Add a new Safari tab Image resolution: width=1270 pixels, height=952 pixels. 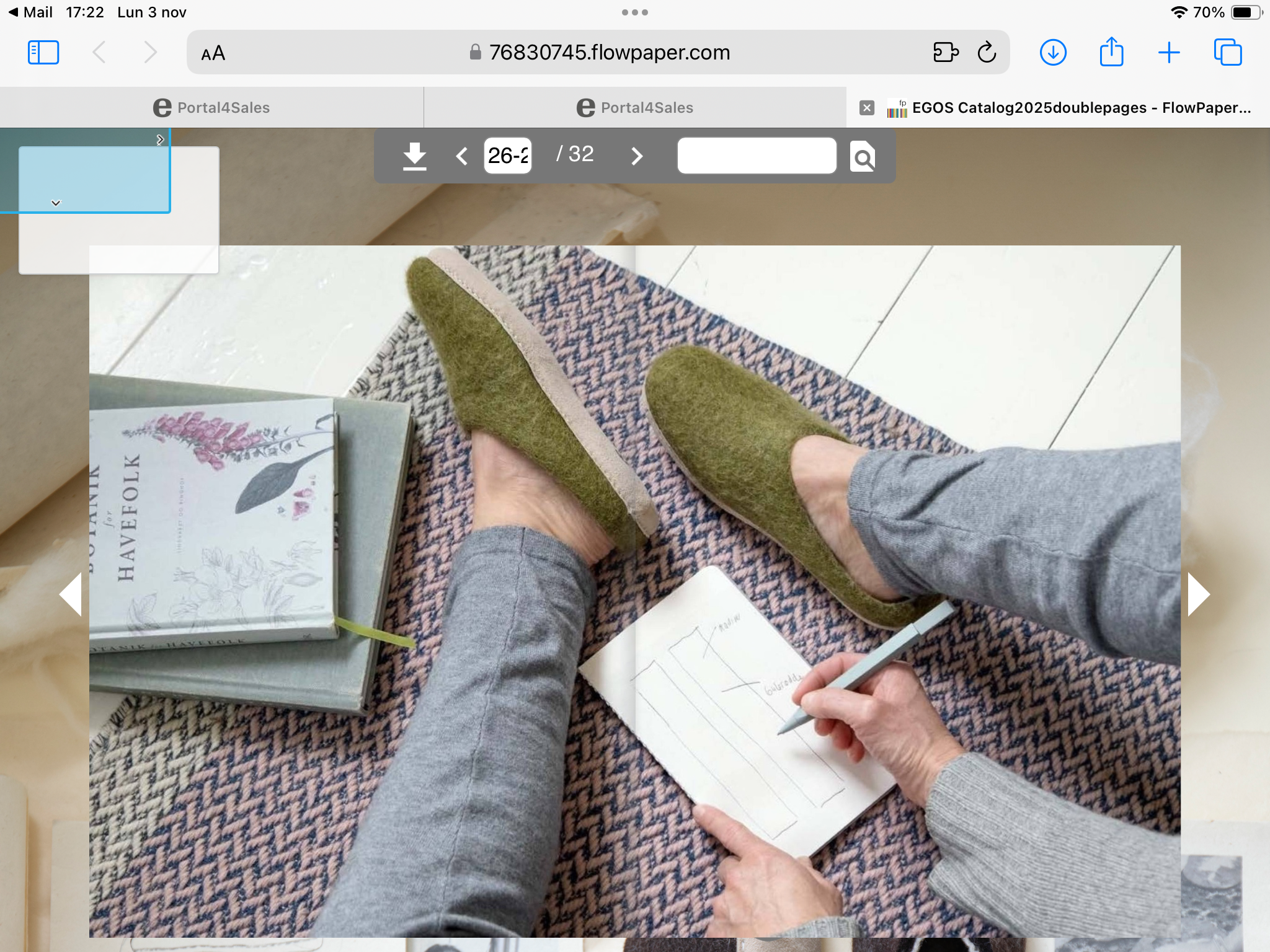(1169, 53)
